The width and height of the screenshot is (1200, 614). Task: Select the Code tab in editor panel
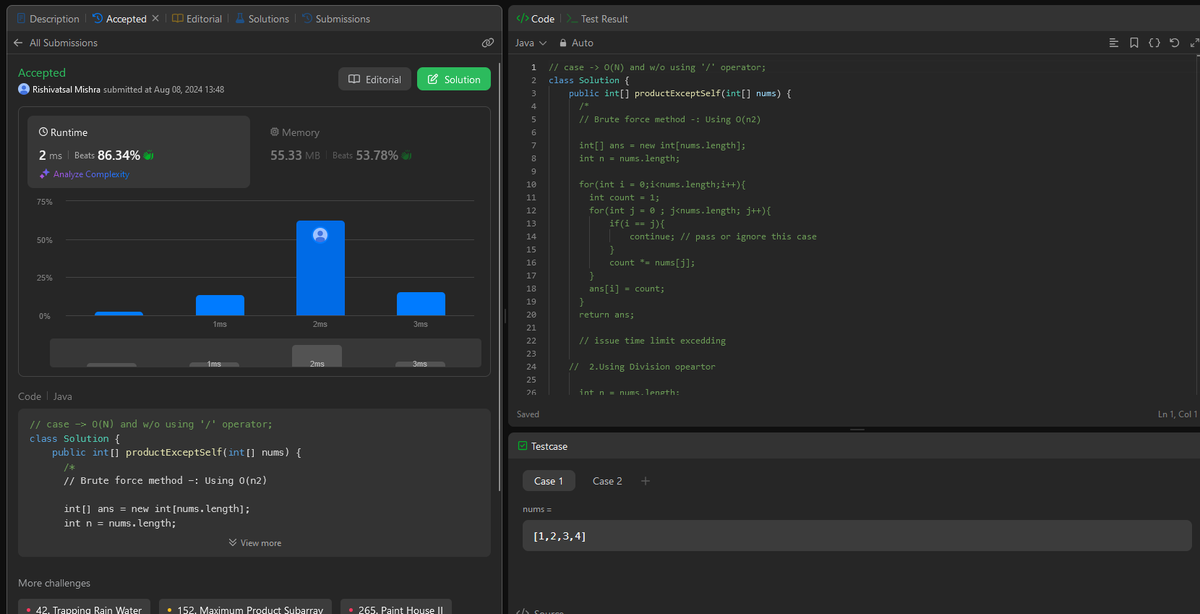[535, 19]
